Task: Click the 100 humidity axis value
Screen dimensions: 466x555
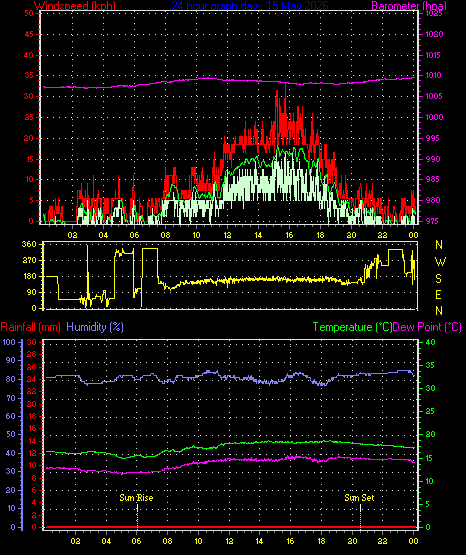Action: point(9,342)
